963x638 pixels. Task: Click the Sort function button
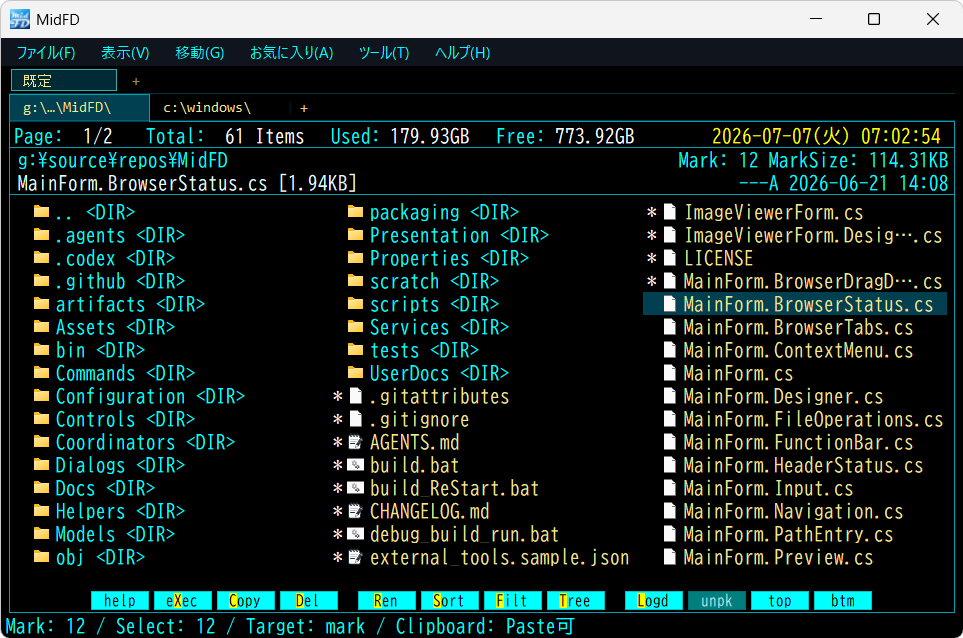point(449,601)
